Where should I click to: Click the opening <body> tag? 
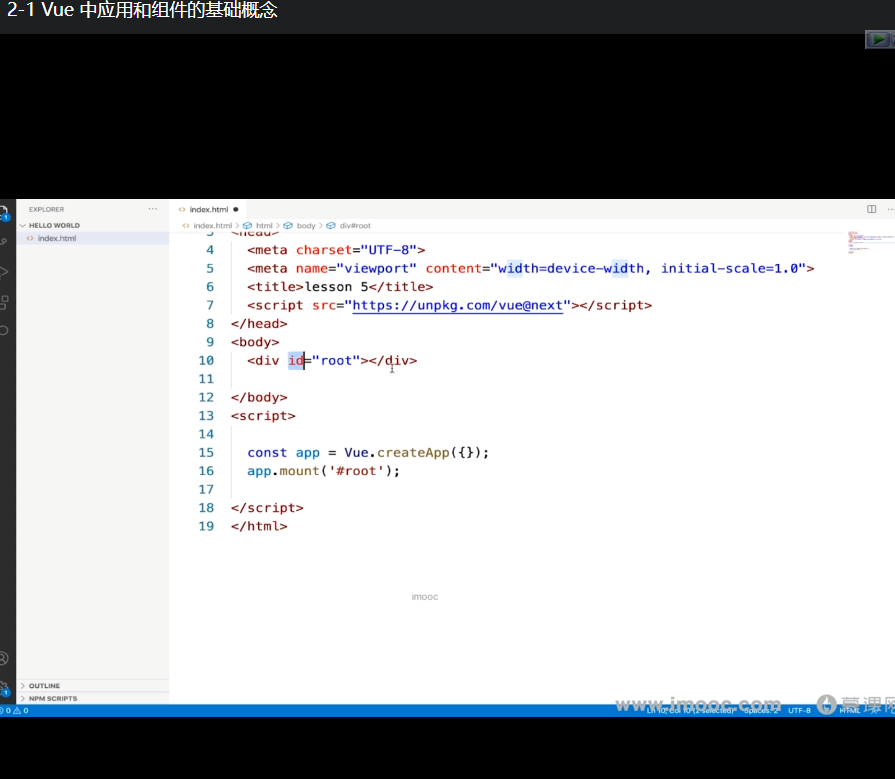pyautogui.click(x=255, y=342)
